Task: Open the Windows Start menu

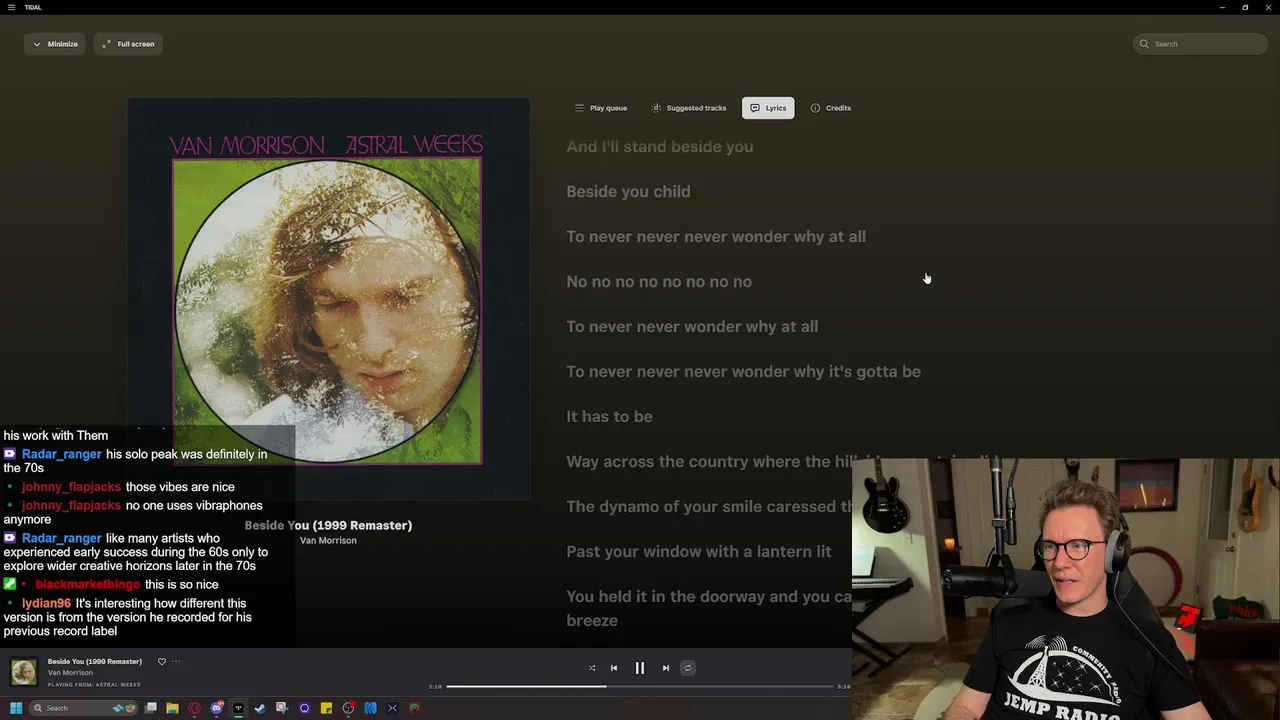Action: [16, 708]
